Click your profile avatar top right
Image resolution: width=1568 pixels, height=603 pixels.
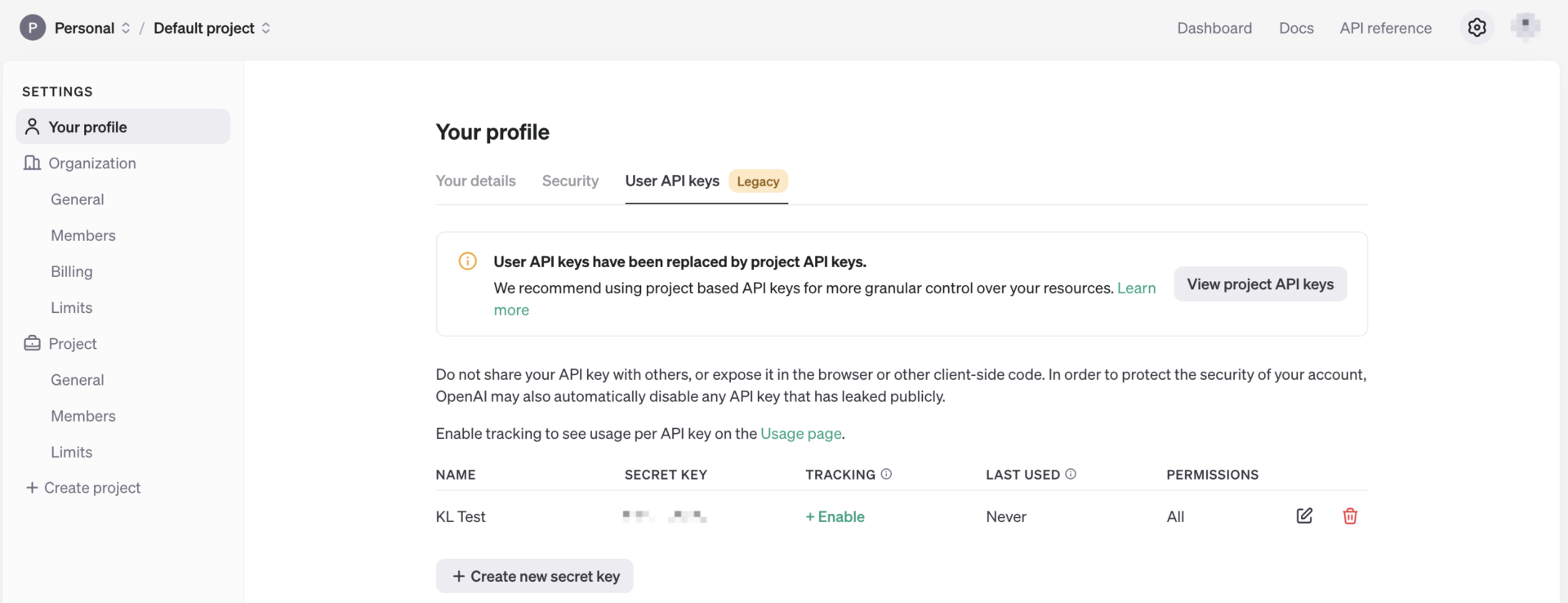[x=1526, y=27]
